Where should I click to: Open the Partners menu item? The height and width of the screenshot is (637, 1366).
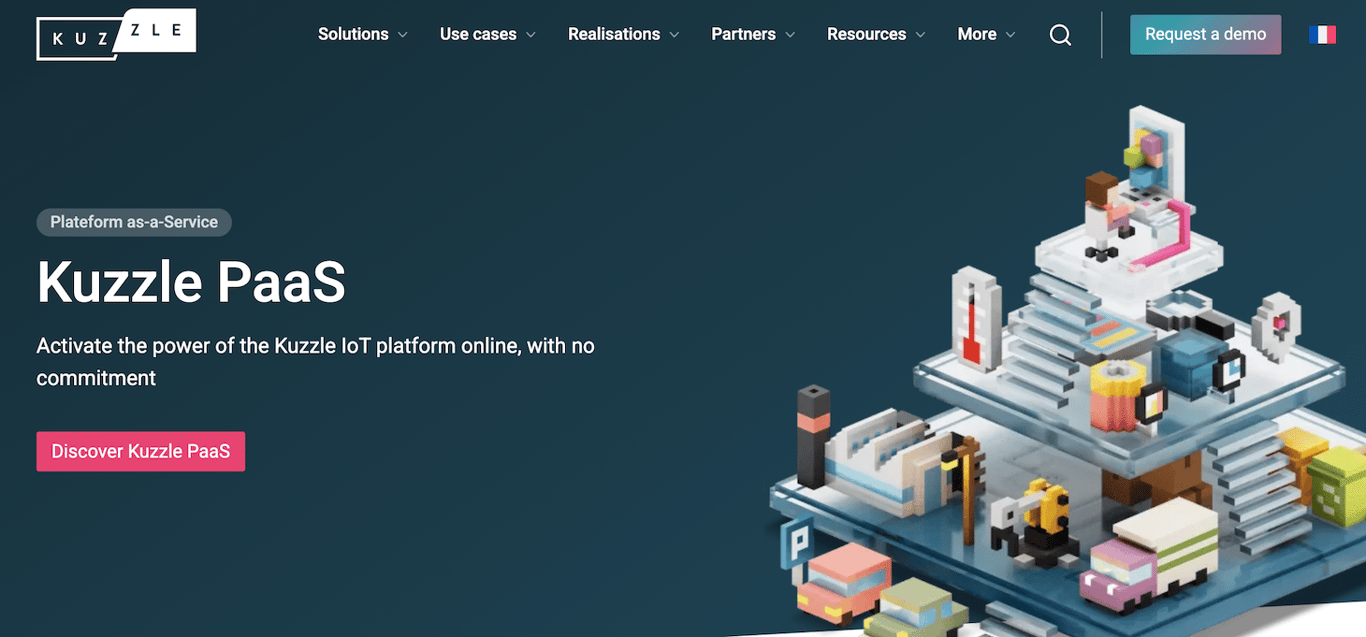pos(744,34)
